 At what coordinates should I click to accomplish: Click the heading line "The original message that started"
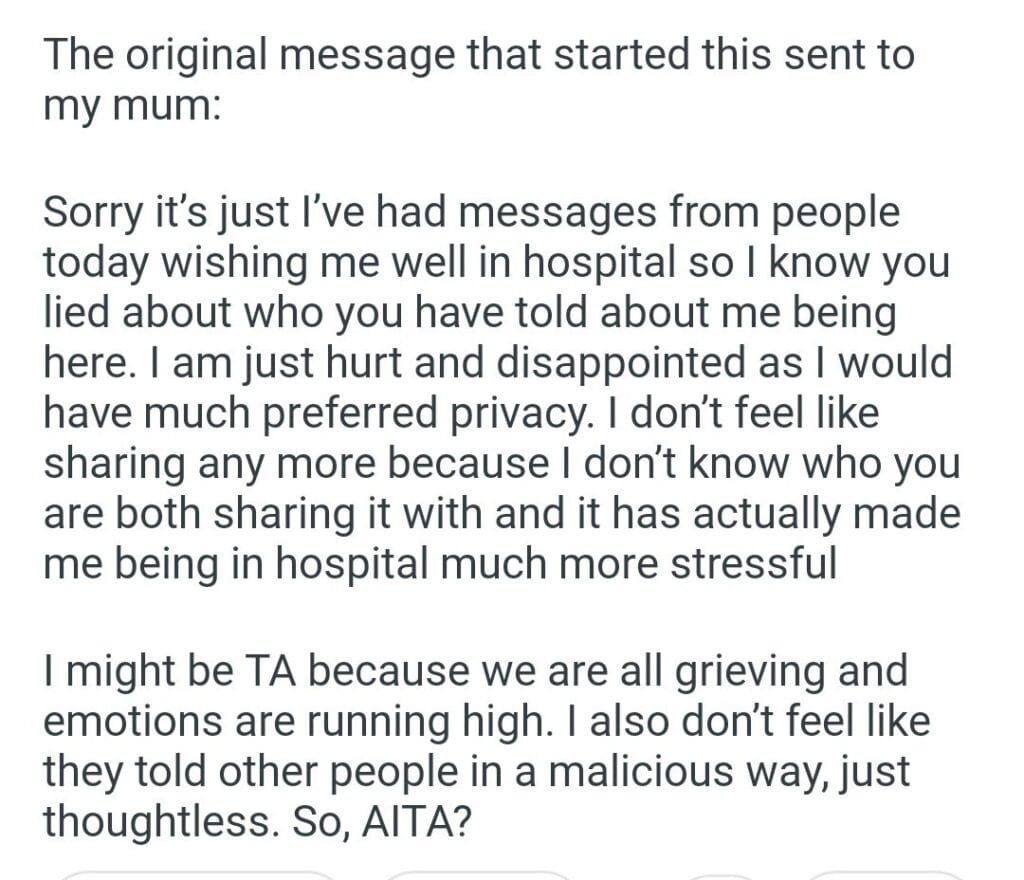[478, 55]
